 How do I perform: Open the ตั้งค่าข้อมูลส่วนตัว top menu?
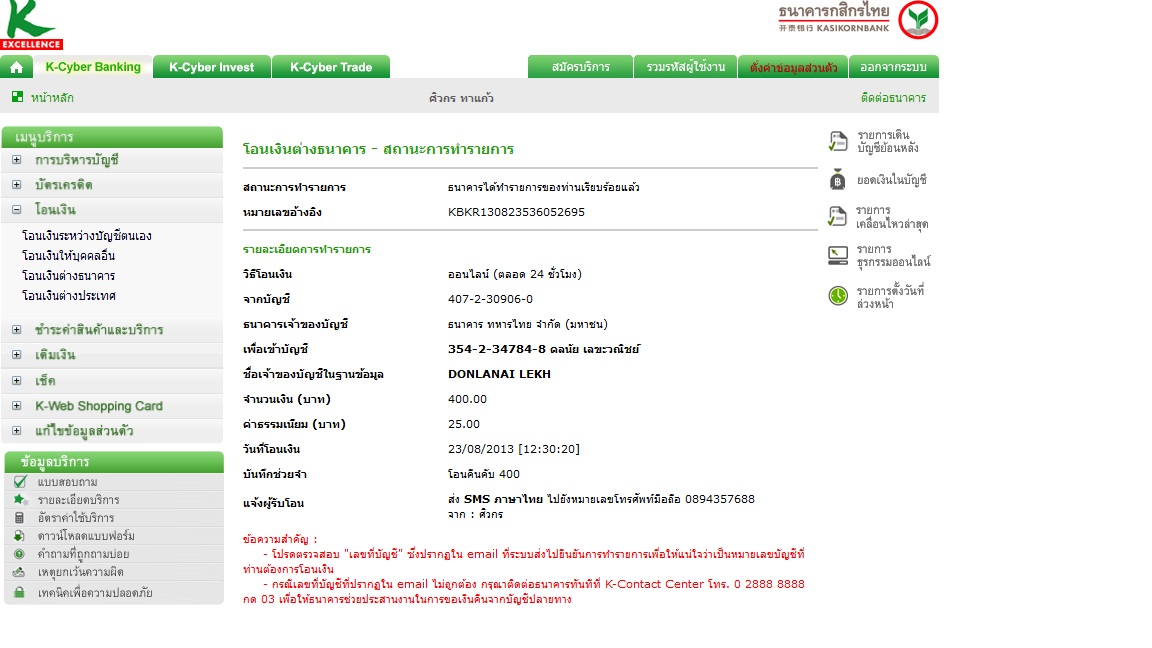793,67
